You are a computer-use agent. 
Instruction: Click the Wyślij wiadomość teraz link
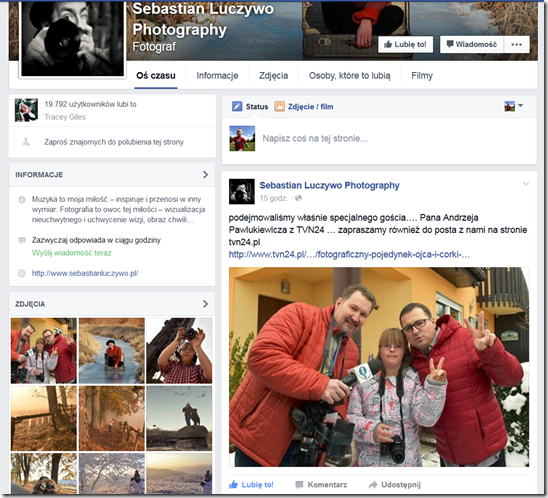tap(71, 253)
